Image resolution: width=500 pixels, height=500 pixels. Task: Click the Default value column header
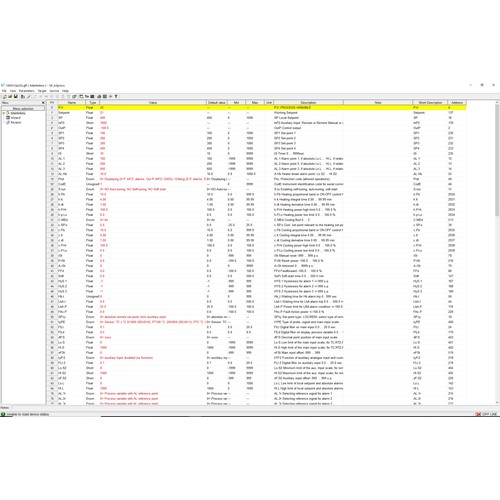217,103
